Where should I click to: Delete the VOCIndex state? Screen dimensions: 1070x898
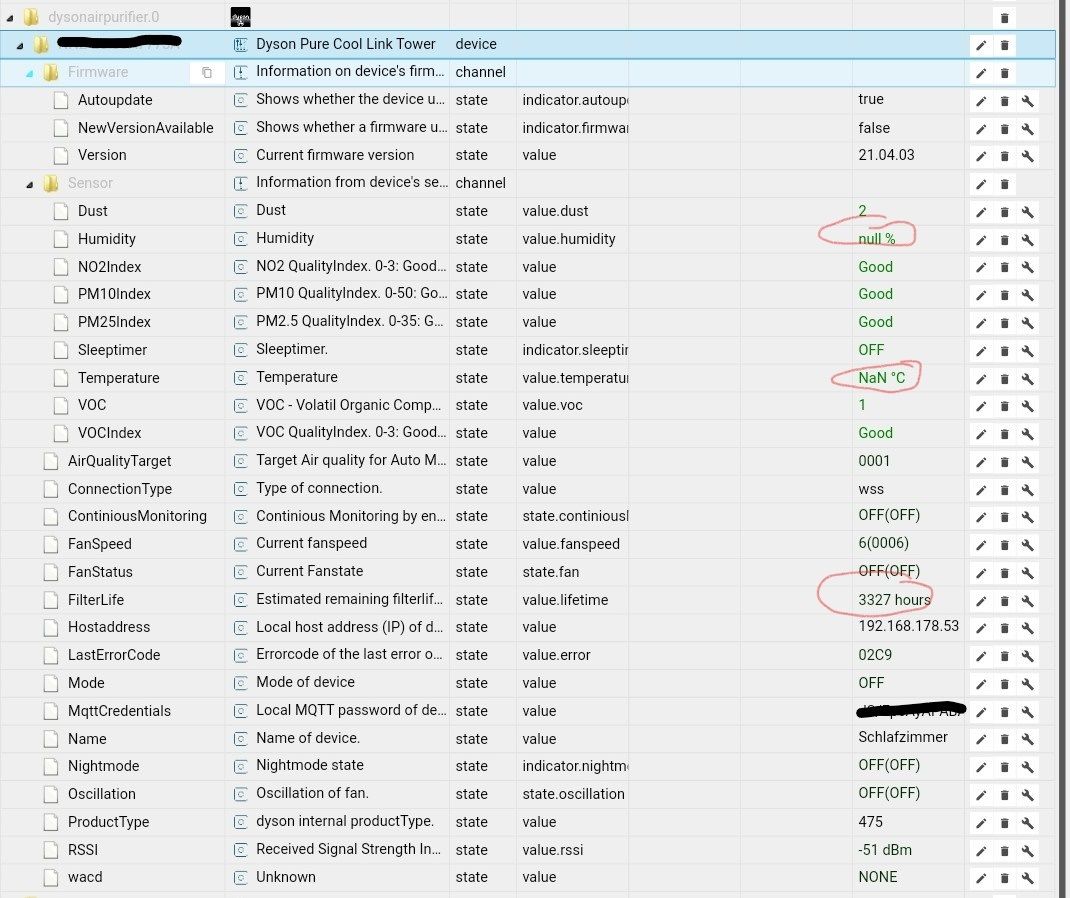click(1004, 435)
